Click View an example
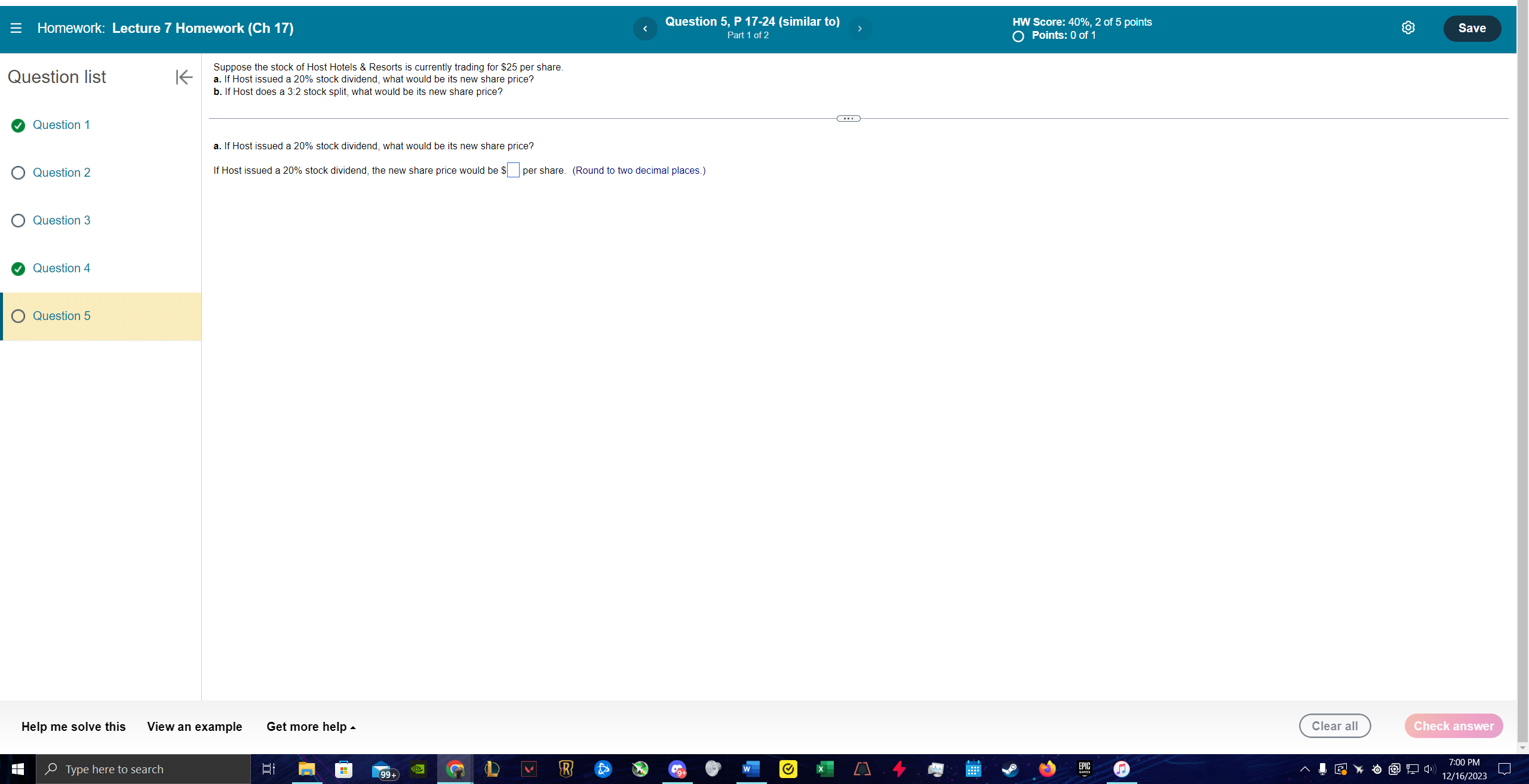 195,727
